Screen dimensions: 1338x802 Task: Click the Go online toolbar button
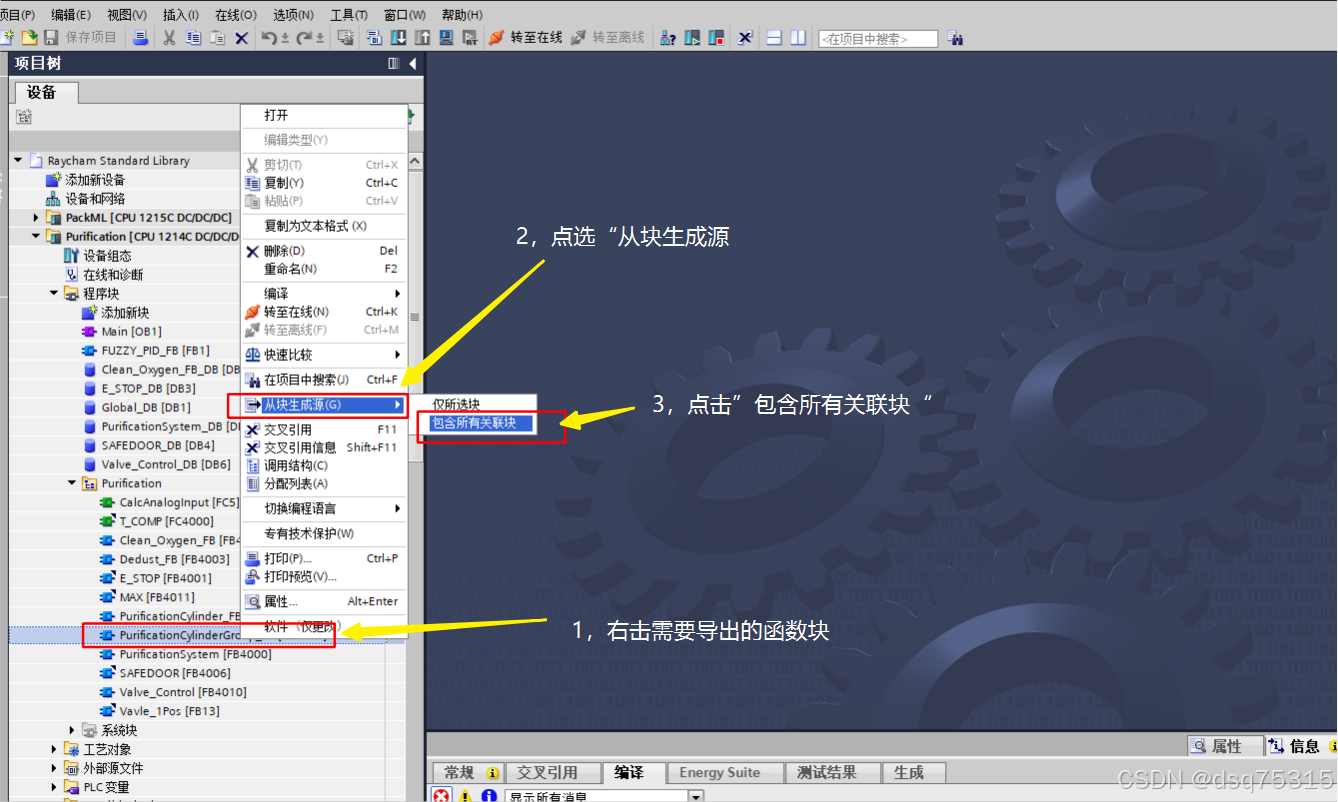click(526, 38)
